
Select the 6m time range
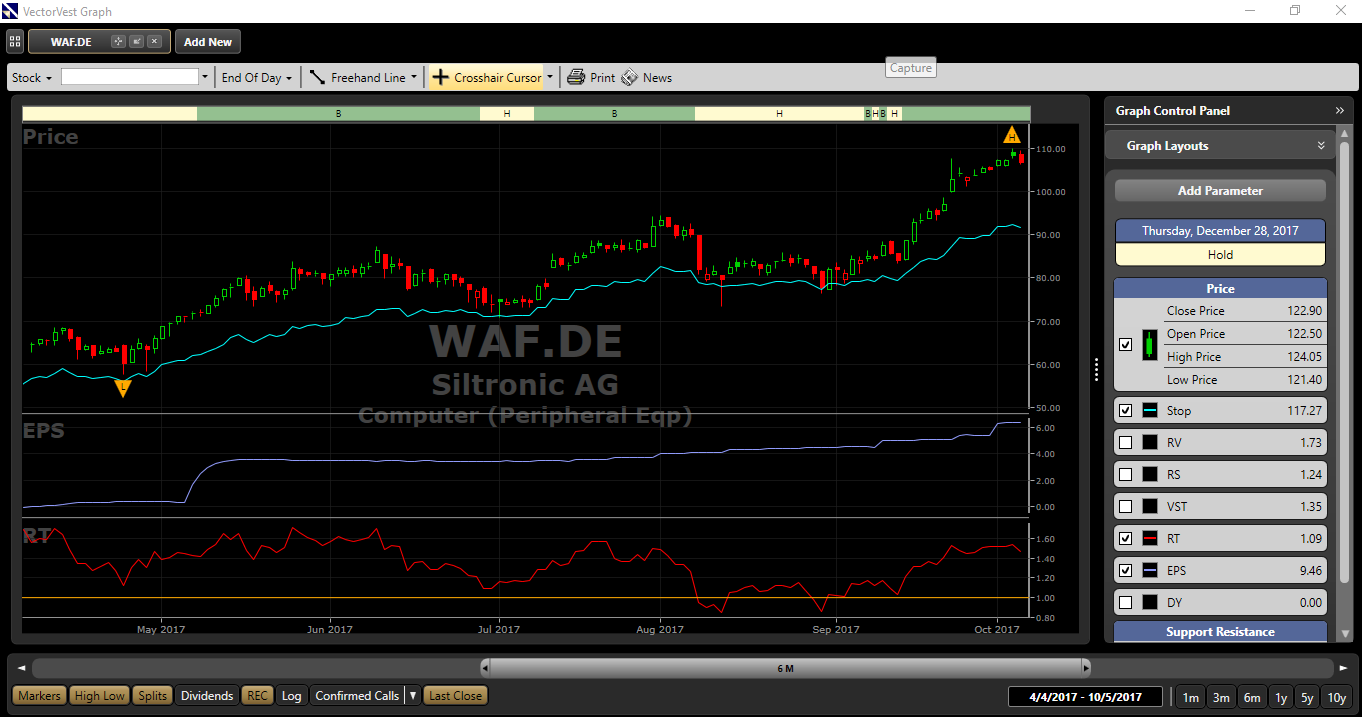(1251, 697)
